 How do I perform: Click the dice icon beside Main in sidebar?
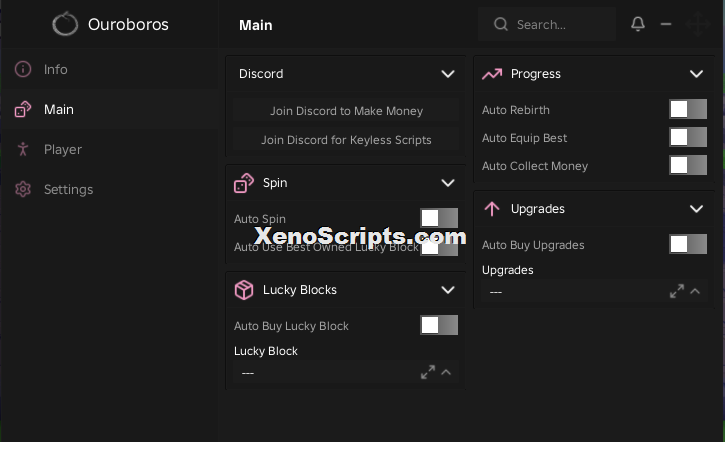point(23,110)
